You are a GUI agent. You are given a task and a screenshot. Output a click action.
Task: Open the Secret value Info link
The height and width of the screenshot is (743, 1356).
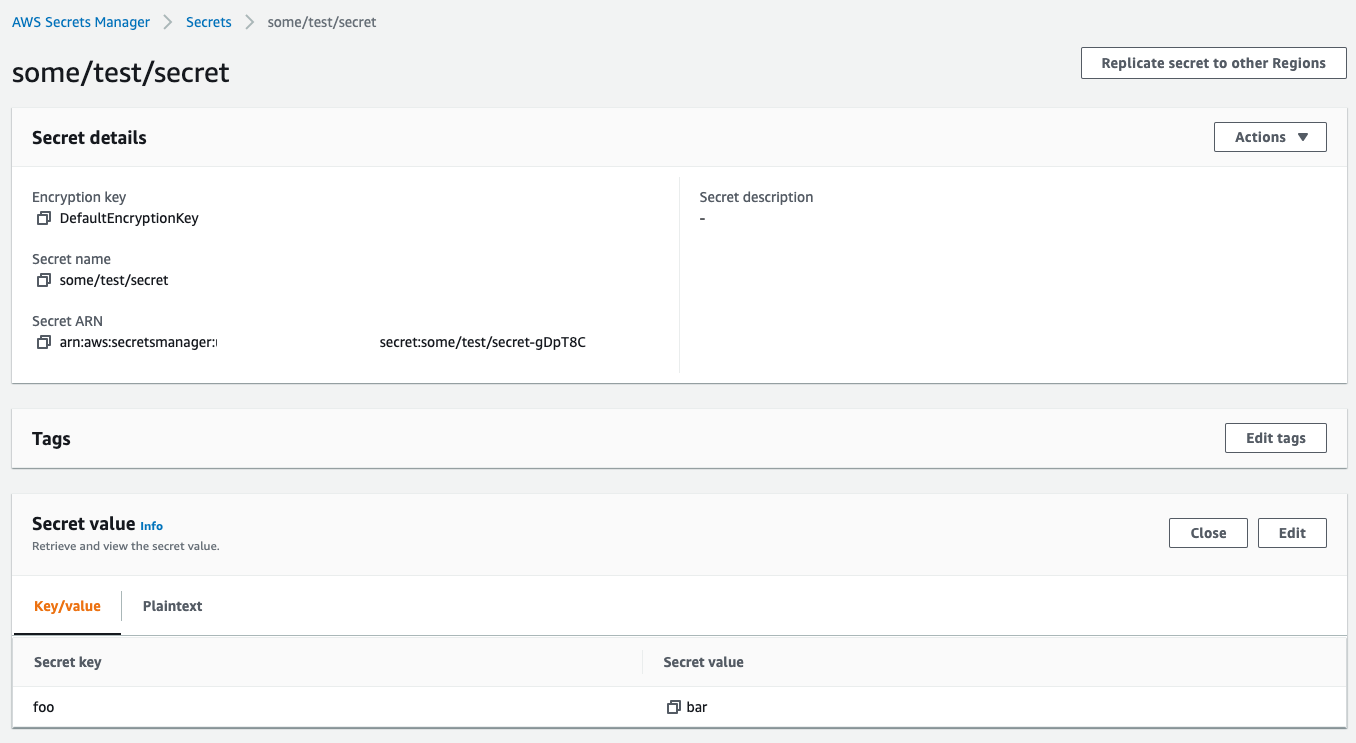[151, 525]
